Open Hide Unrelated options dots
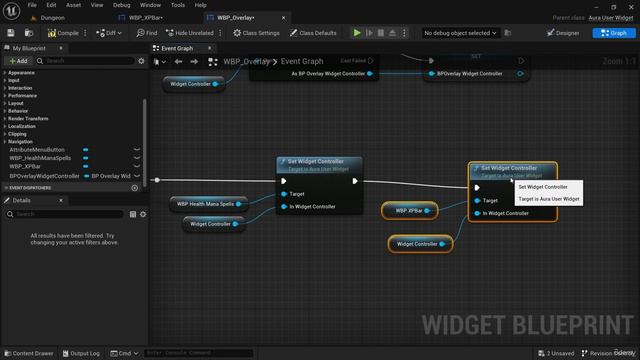 click(x=220, y=33)
